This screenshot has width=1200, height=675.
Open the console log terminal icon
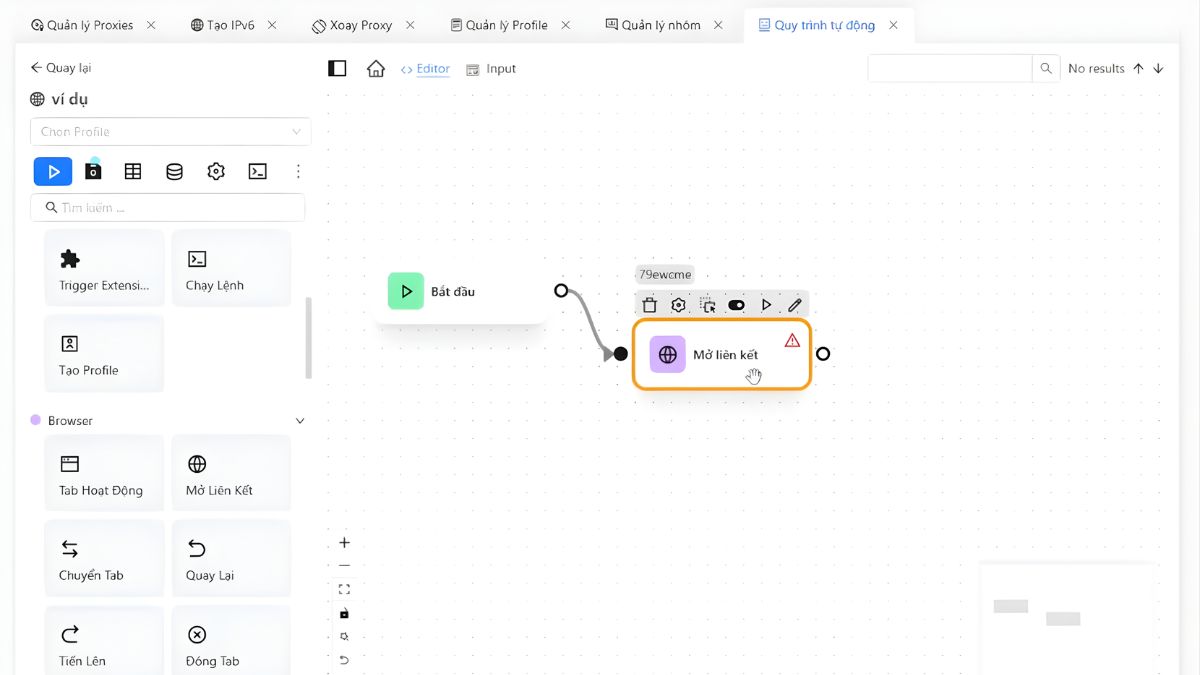(x=257, y=172)
